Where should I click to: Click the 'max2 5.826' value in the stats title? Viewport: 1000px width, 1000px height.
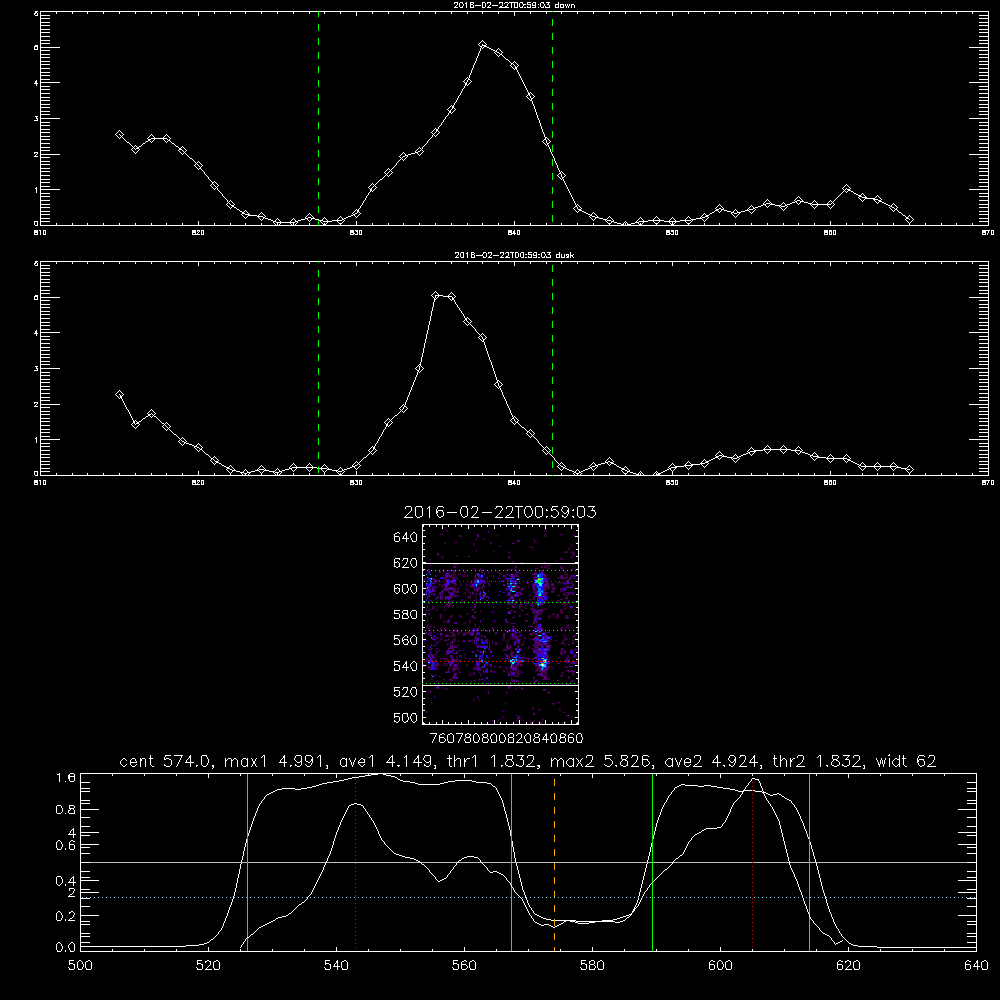[x=601, y=761]
